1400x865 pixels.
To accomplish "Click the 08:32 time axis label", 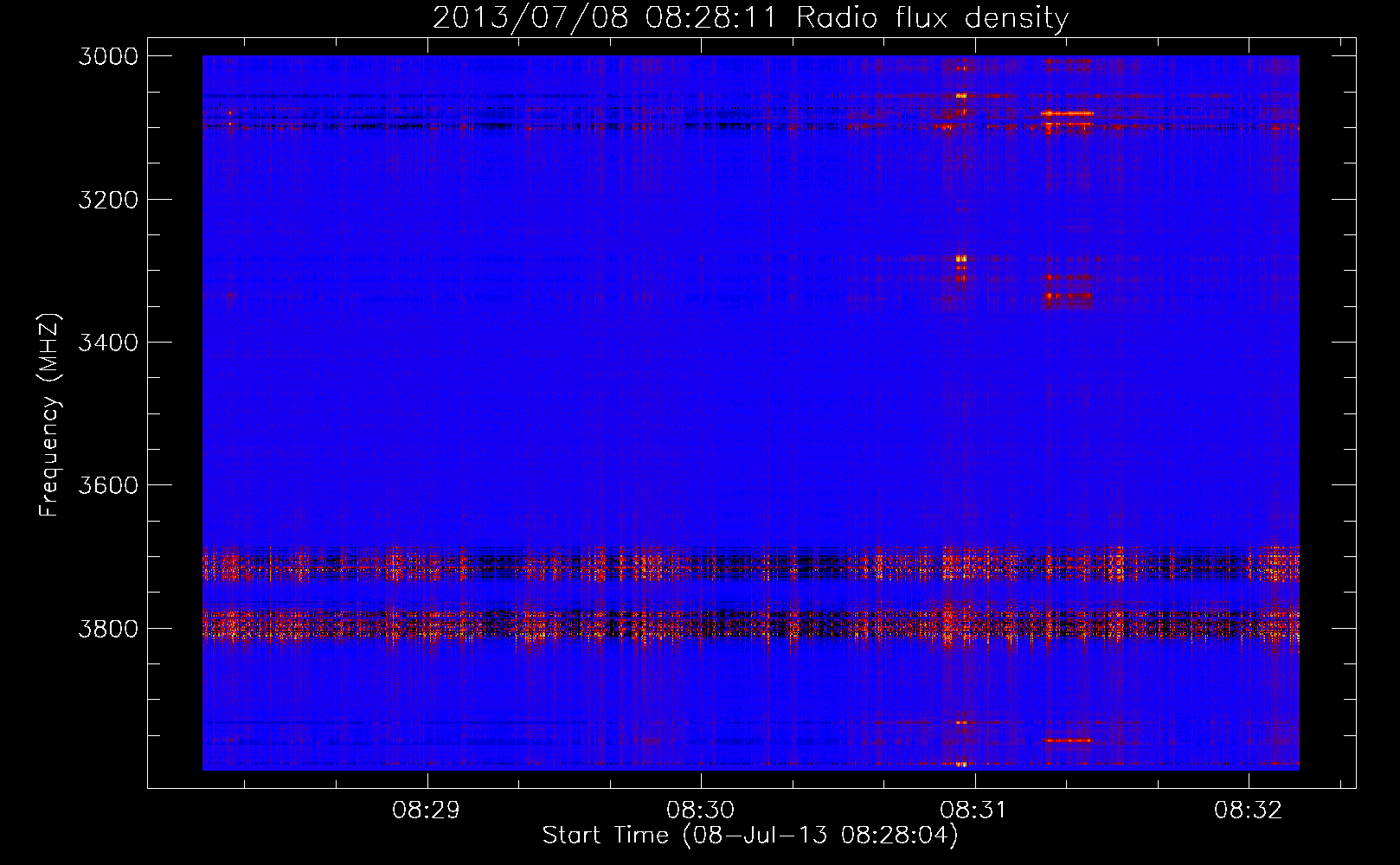I will 1248,811.
